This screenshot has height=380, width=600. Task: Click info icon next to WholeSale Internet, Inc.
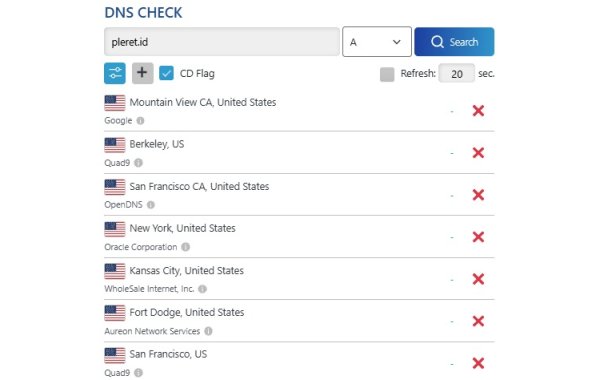(x=202, y=289)
